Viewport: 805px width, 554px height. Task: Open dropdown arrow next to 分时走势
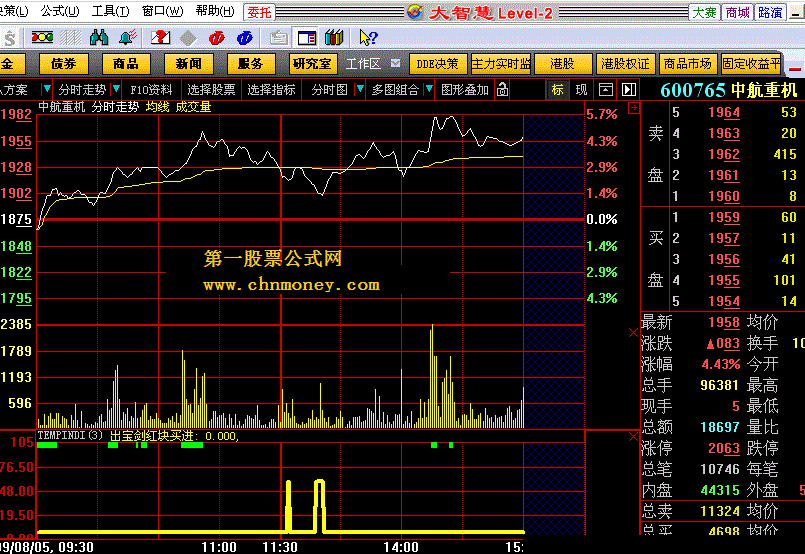(x=117, y=89)
